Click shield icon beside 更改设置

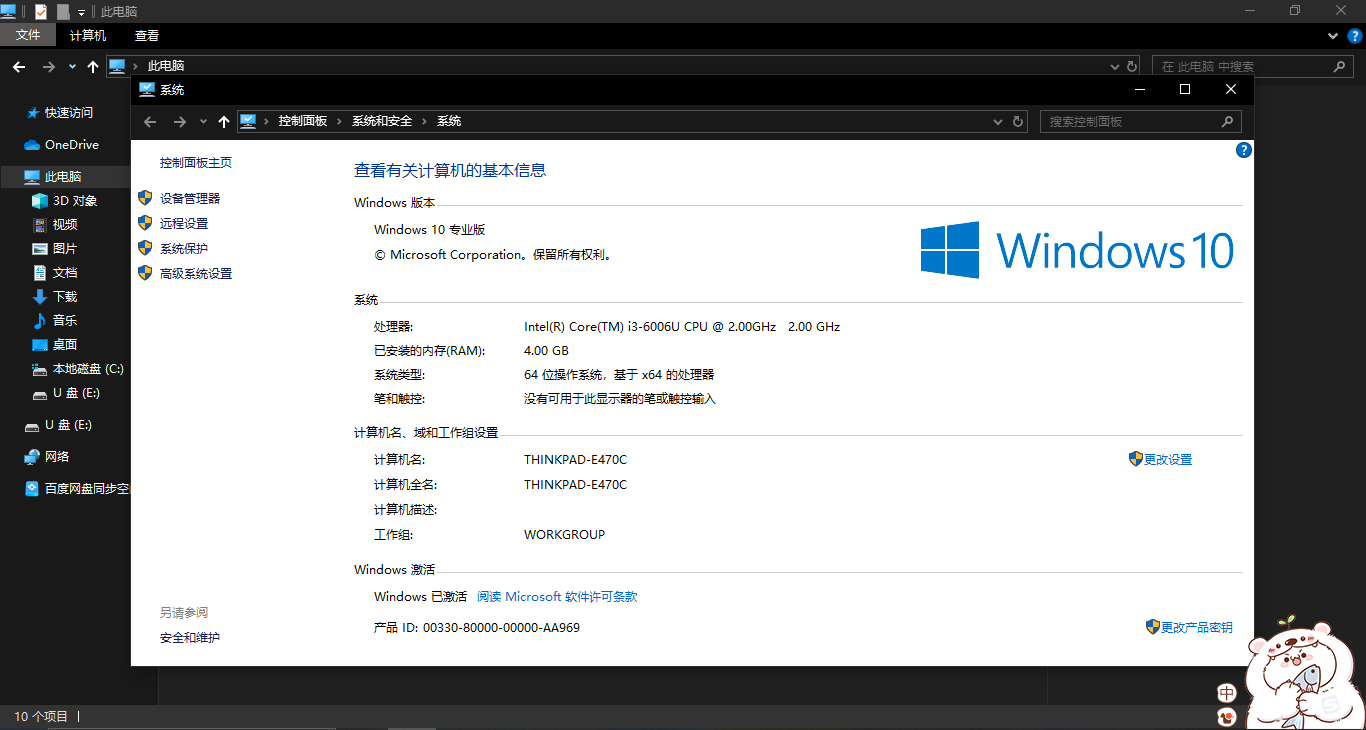coord(1135,459)
